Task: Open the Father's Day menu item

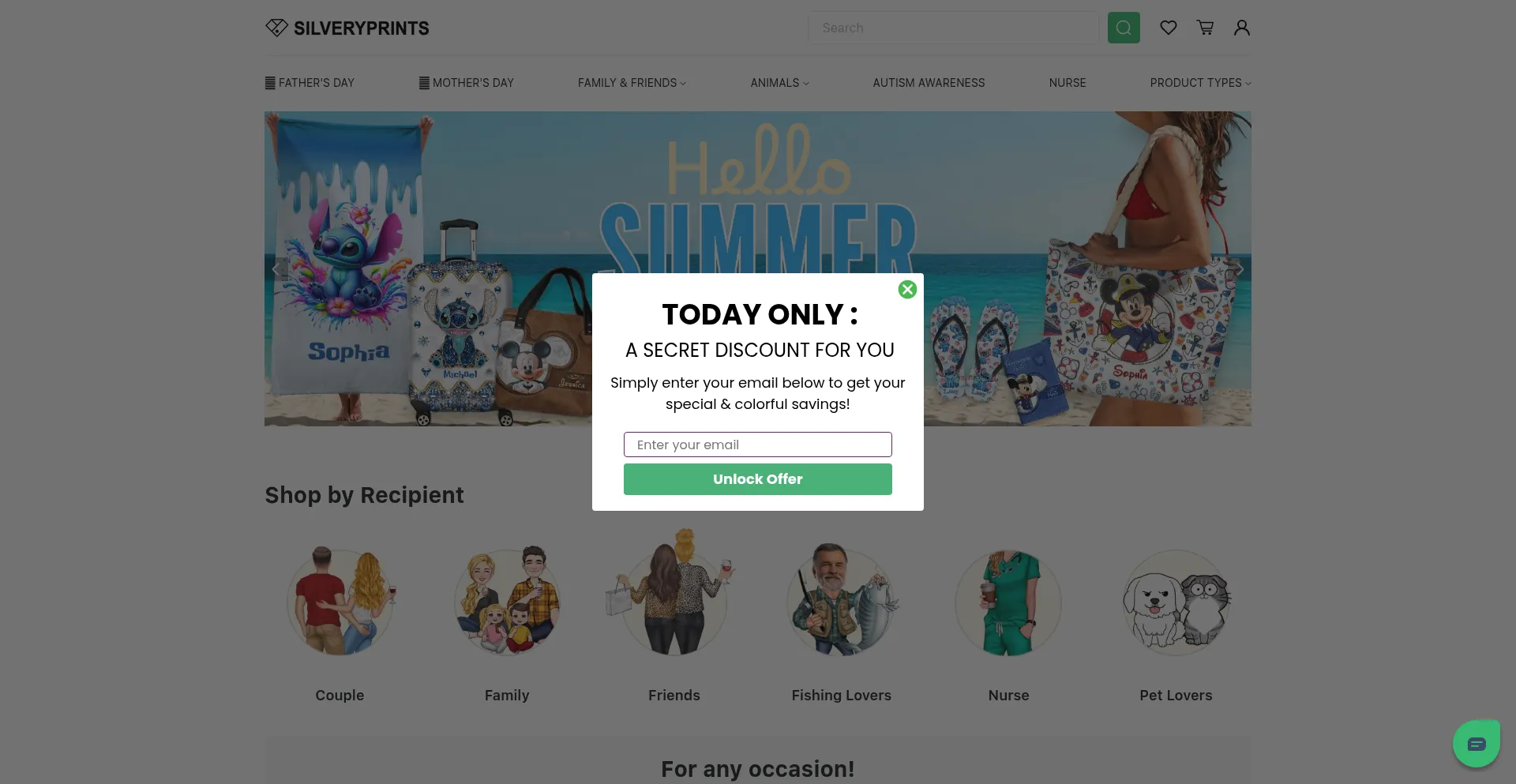Action: 310,83
